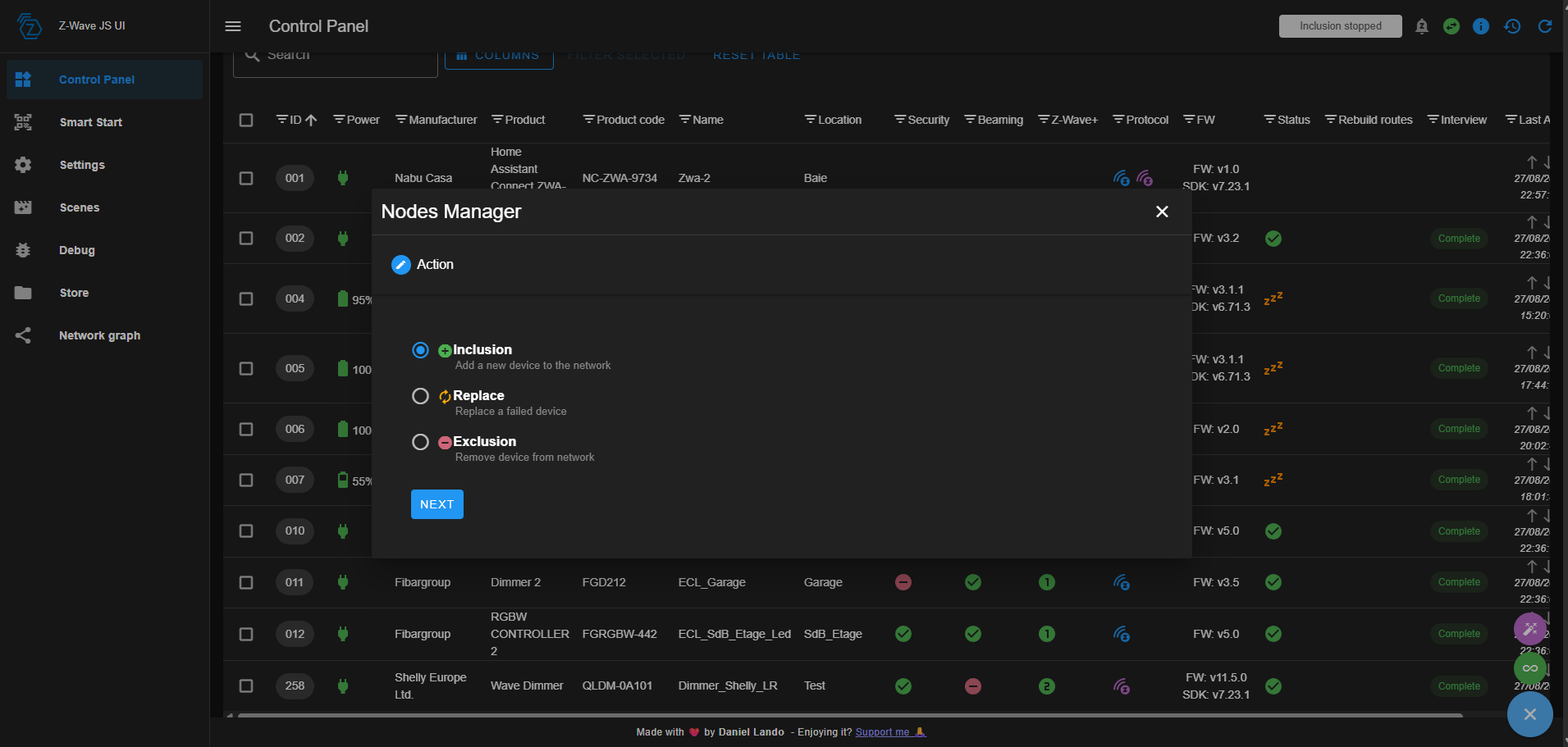1568x747 pixels.
Task: Open the history clock icon
Action: point(1512,26)
